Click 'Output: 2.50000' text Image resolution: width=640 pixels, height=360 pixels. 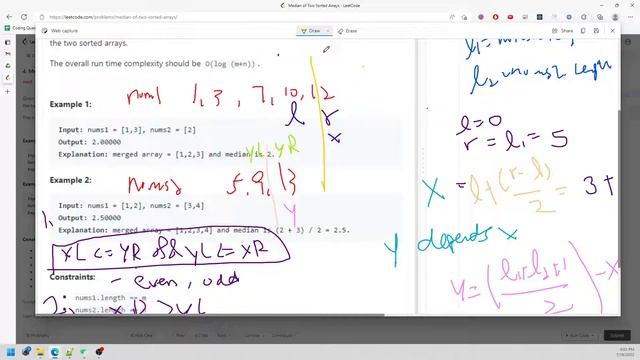89,218
